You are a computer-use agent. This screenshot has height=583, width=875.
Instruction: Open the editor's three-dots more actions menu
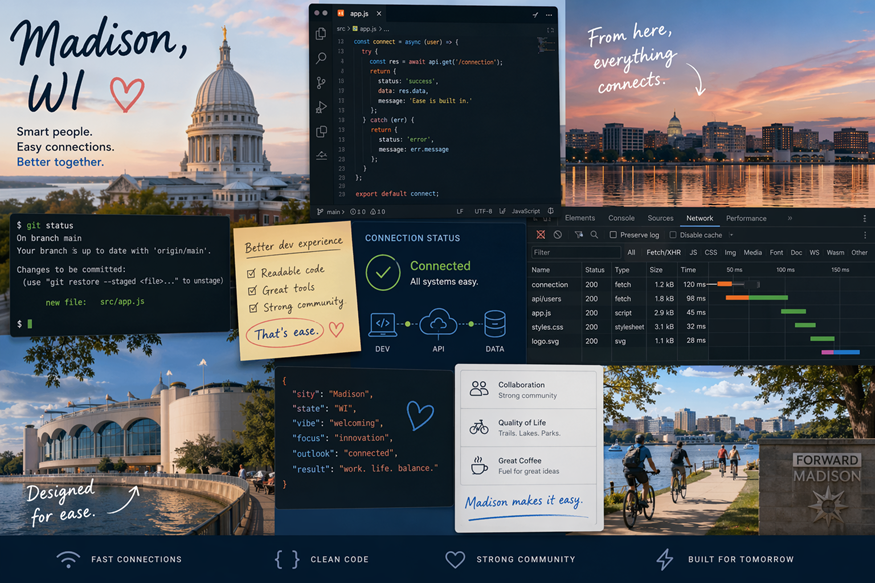[x=549, y=15]
